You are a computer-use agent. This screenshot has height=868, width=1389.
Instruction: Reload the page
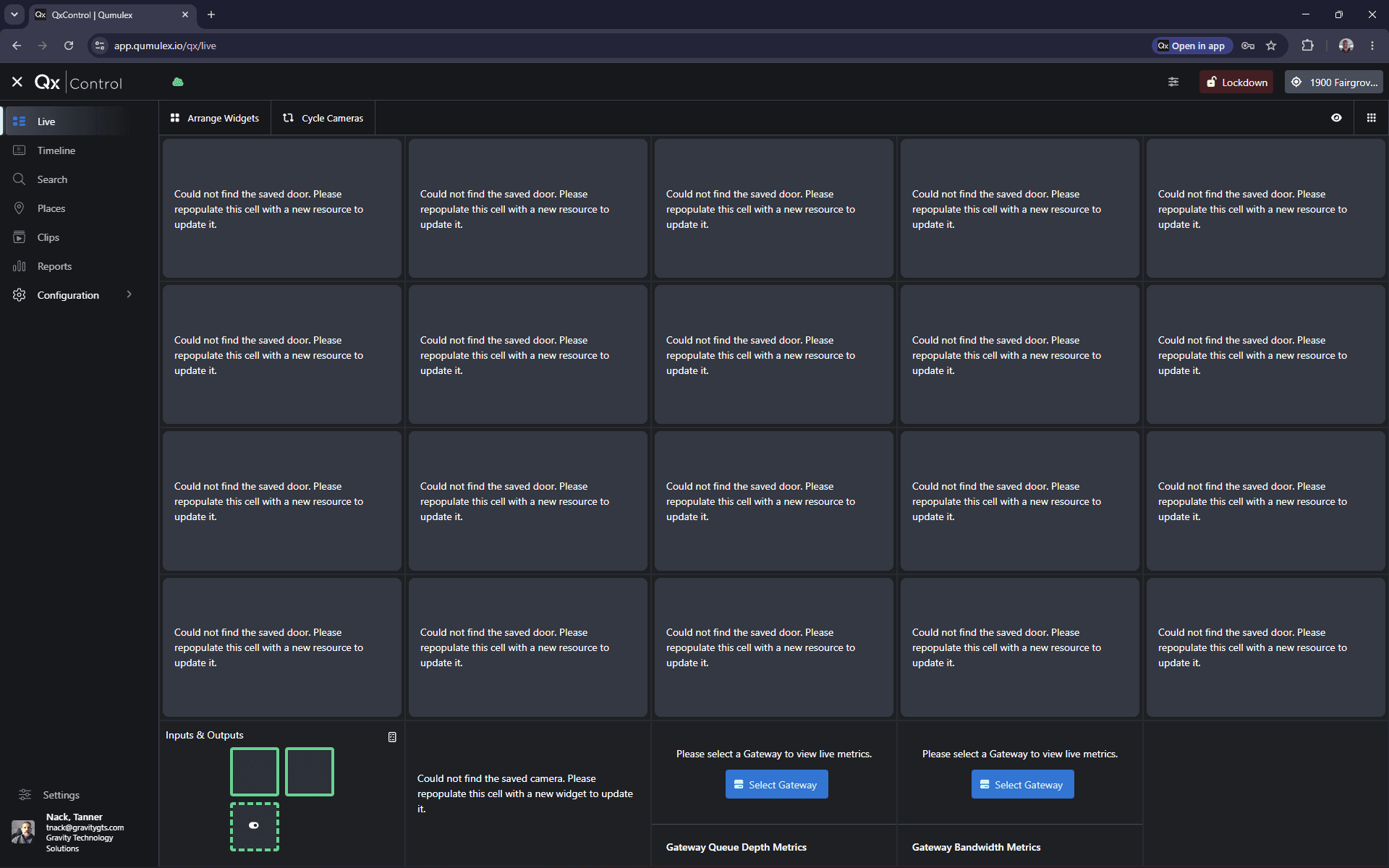(69, 46)
